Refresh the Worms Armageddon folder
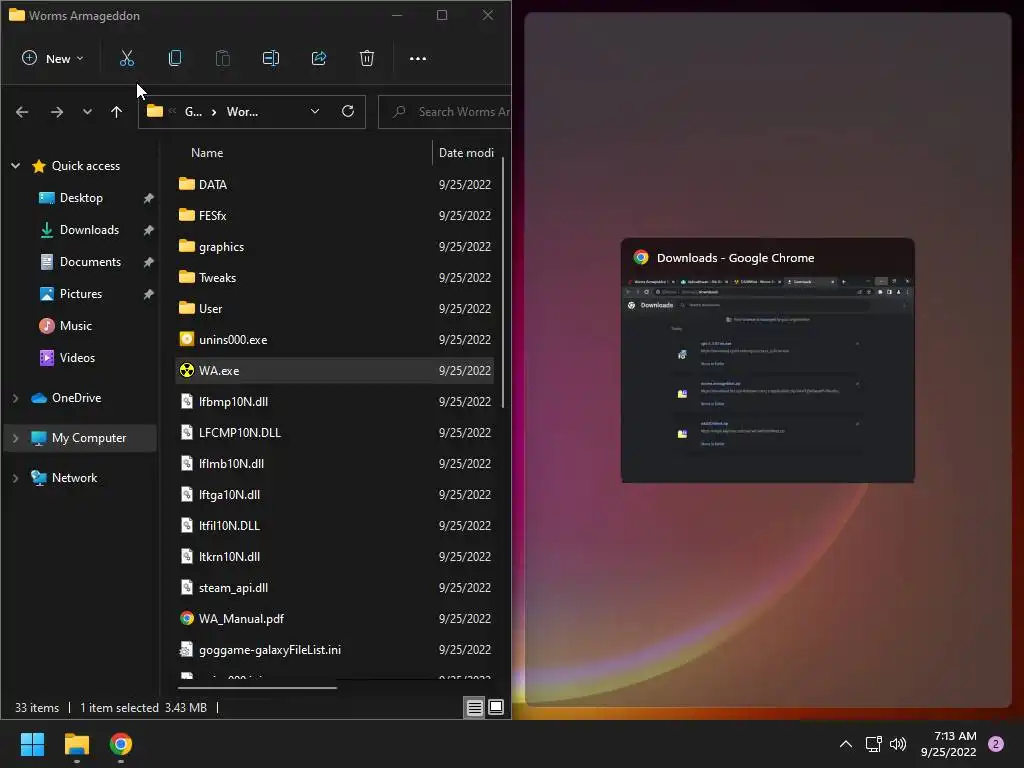Screen dimensions: 1024x768 coord(348,111)
